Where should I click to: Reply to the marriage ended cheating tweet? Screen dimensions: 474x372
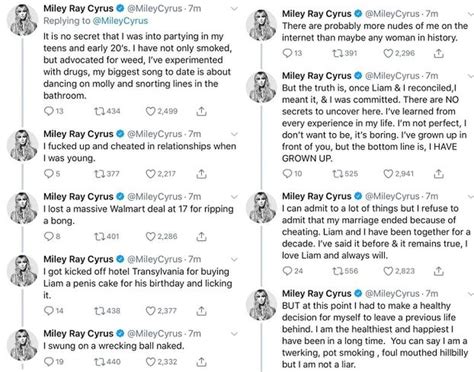coord(287,271)
